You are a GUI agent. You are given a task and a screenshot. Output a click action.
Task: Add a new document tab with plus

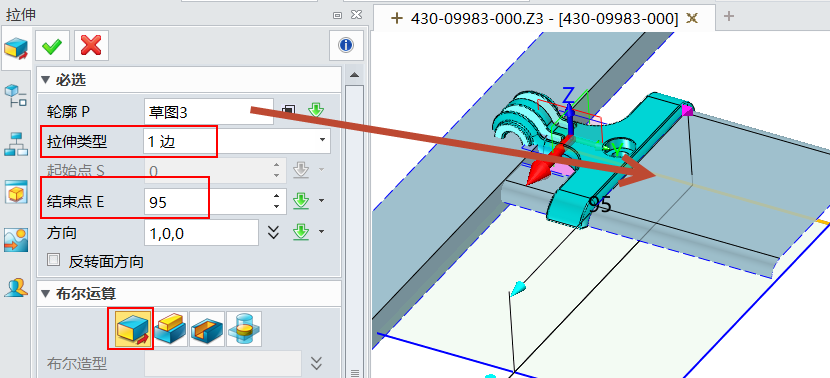point(729,16)
